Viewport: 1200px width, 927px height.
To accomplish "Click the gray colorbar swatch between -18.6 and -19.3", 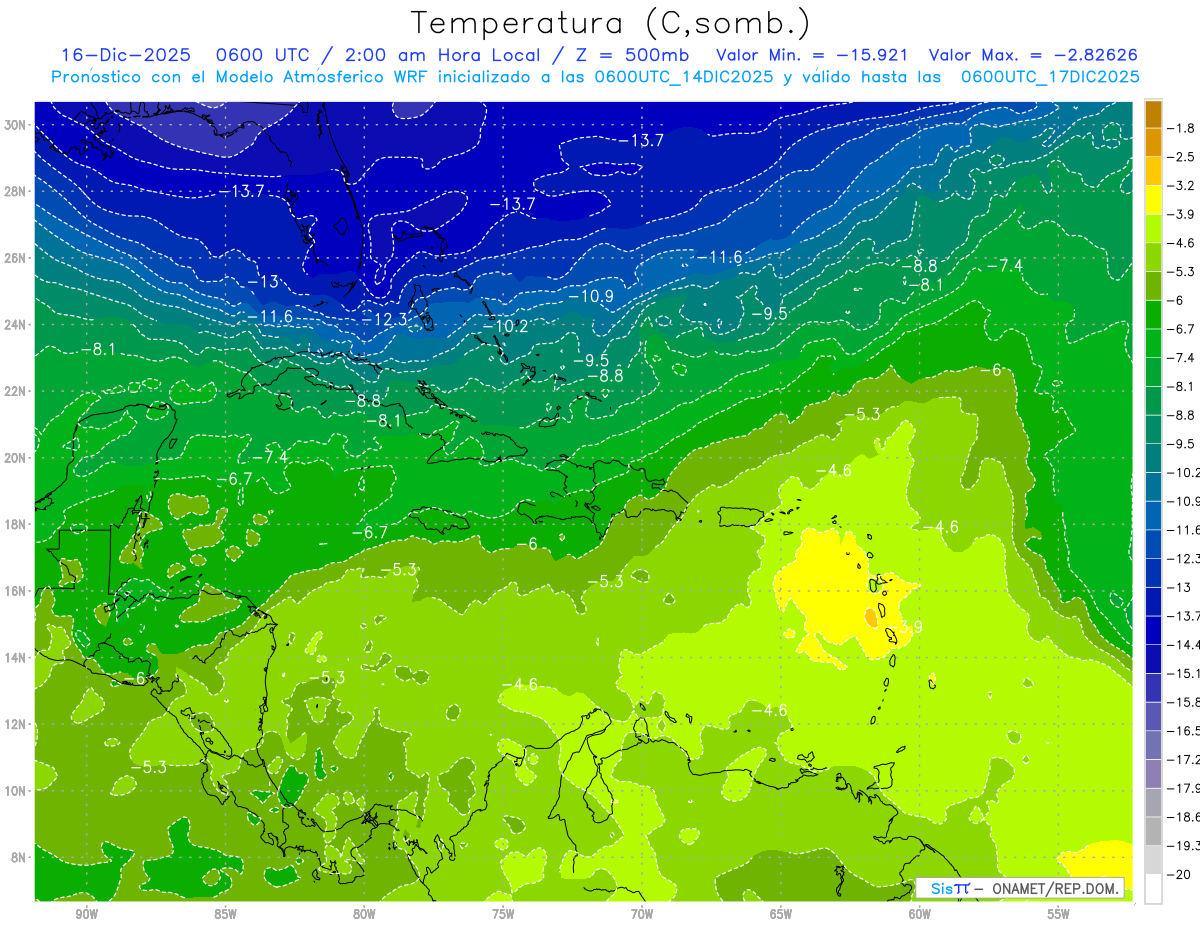I will pos(1153,831).
